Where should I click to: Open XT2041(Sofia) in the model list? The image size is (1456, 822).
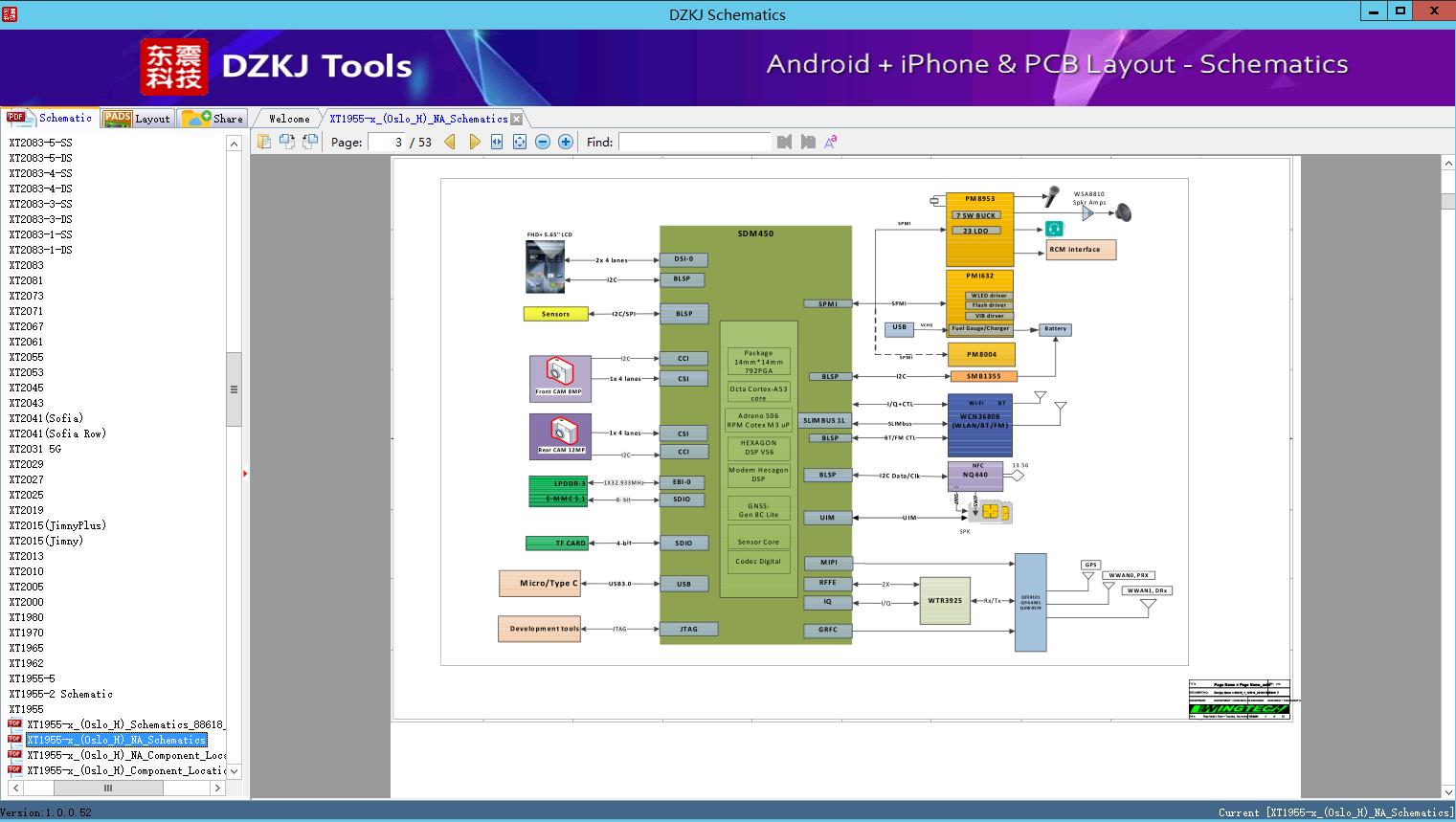46,418
